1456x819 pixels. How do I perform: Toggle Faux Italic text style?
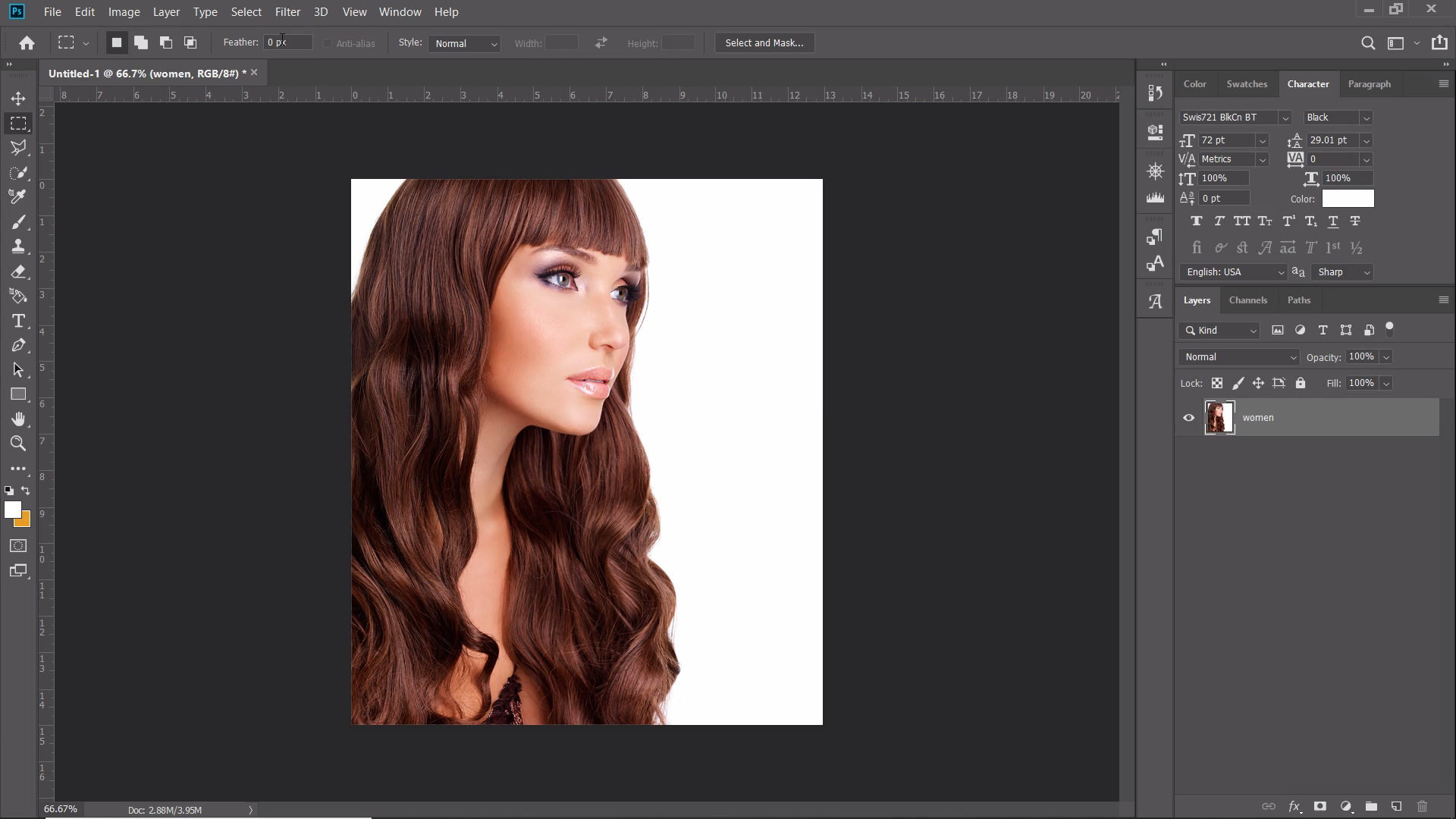[x=1219, y=221]
